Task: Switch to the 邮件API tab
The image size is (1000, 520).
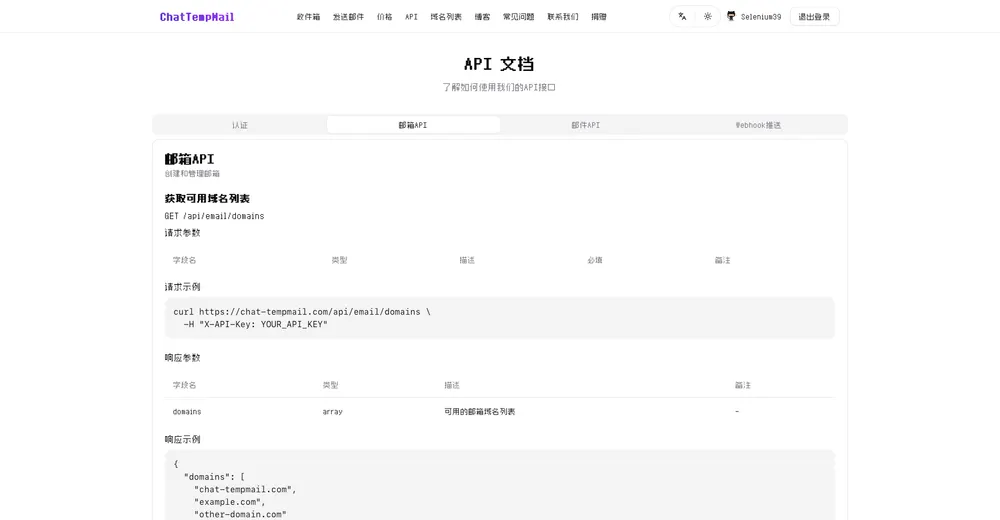Action: click(585, 125)
